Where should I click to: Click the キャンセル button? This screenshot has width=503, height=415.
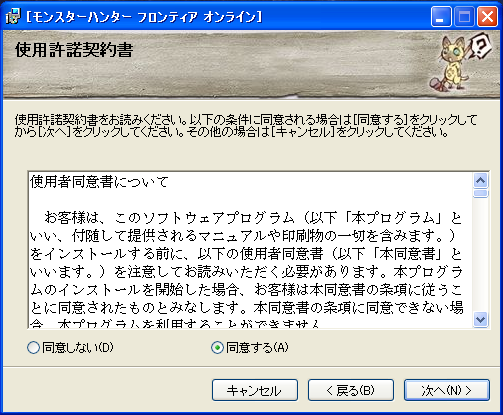click(x=255, y=390)
